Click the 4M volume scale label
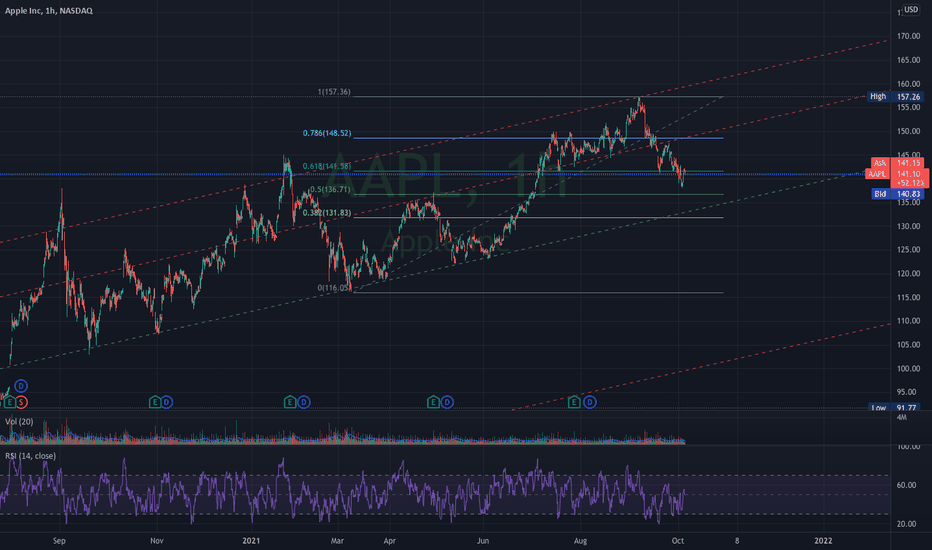 tap(902, 417)
